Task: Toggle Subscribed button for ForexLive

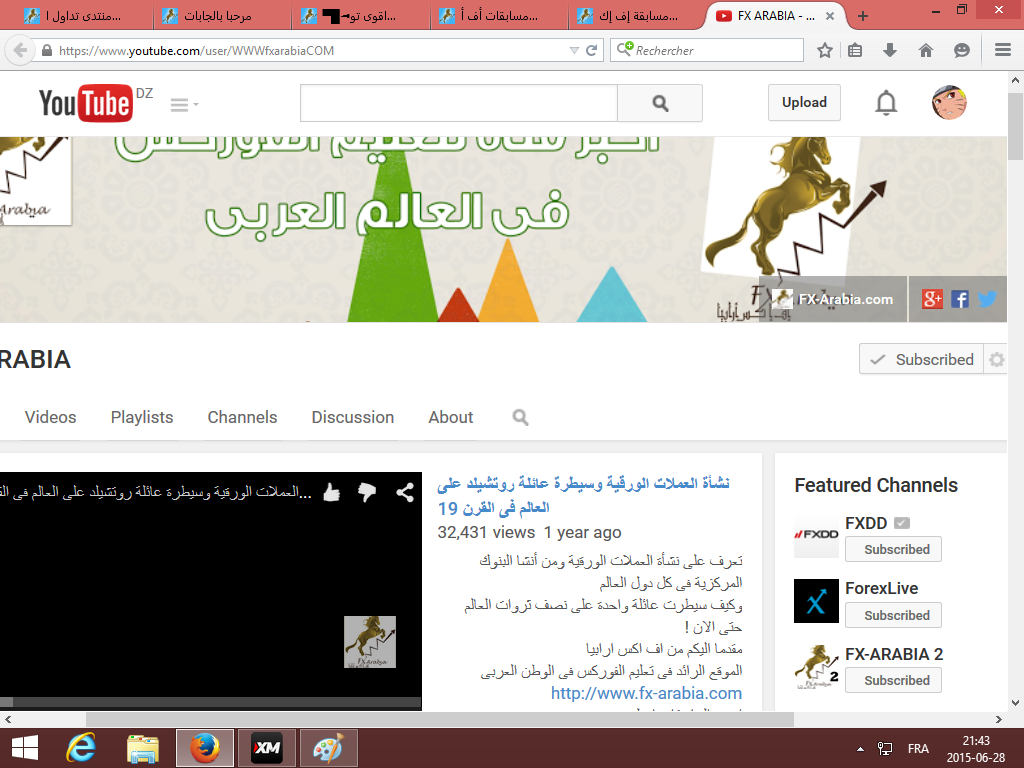Action: 893,615
